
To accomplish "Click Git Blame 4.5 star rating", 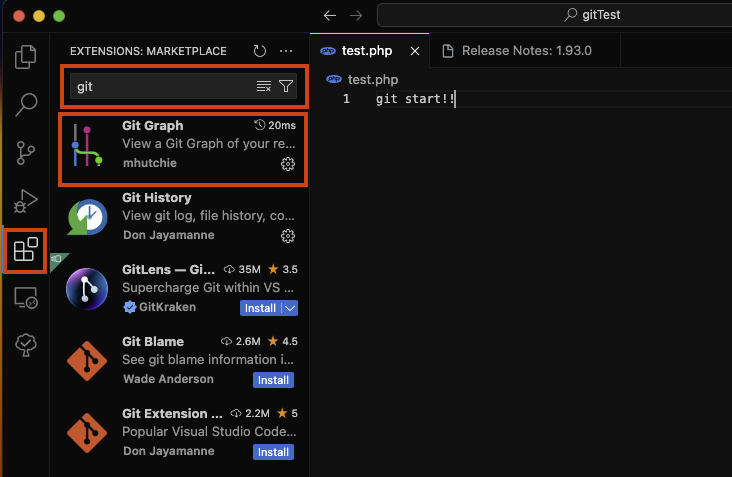I will pyautogui.click(x=283, y=341).
